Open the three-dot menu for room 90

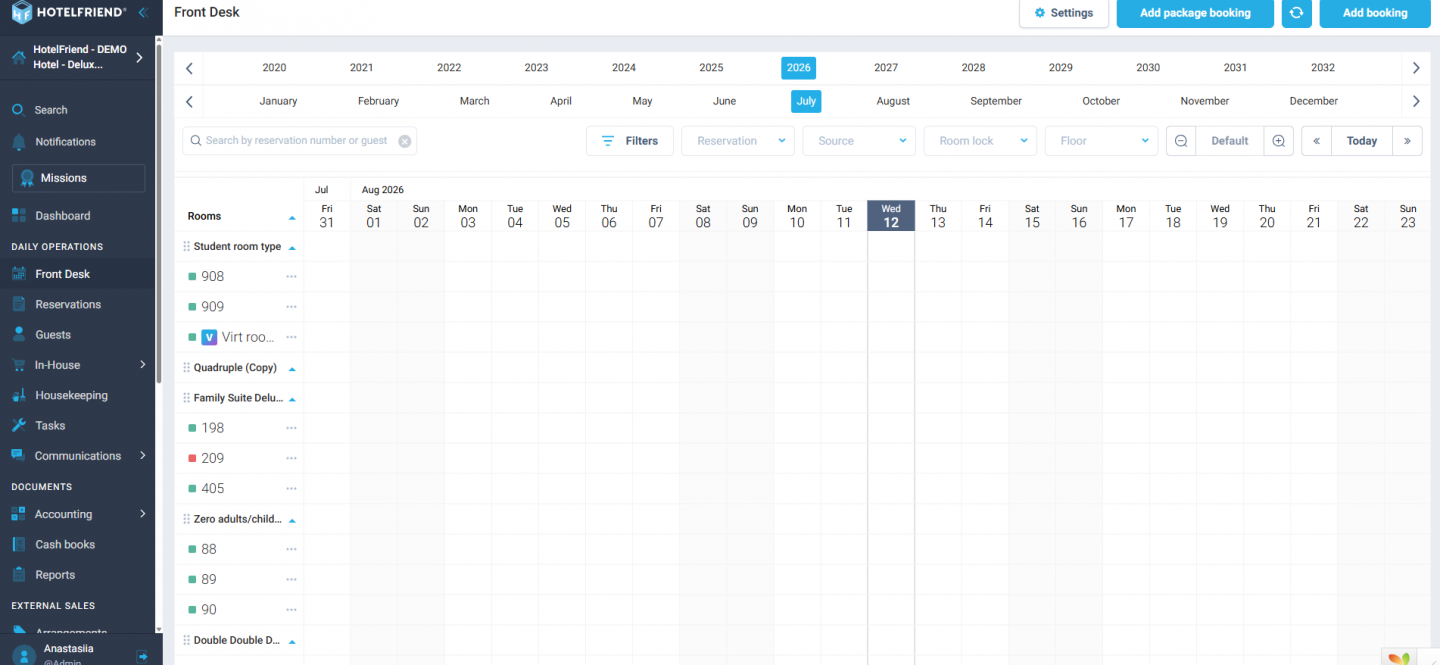(292, 610)
